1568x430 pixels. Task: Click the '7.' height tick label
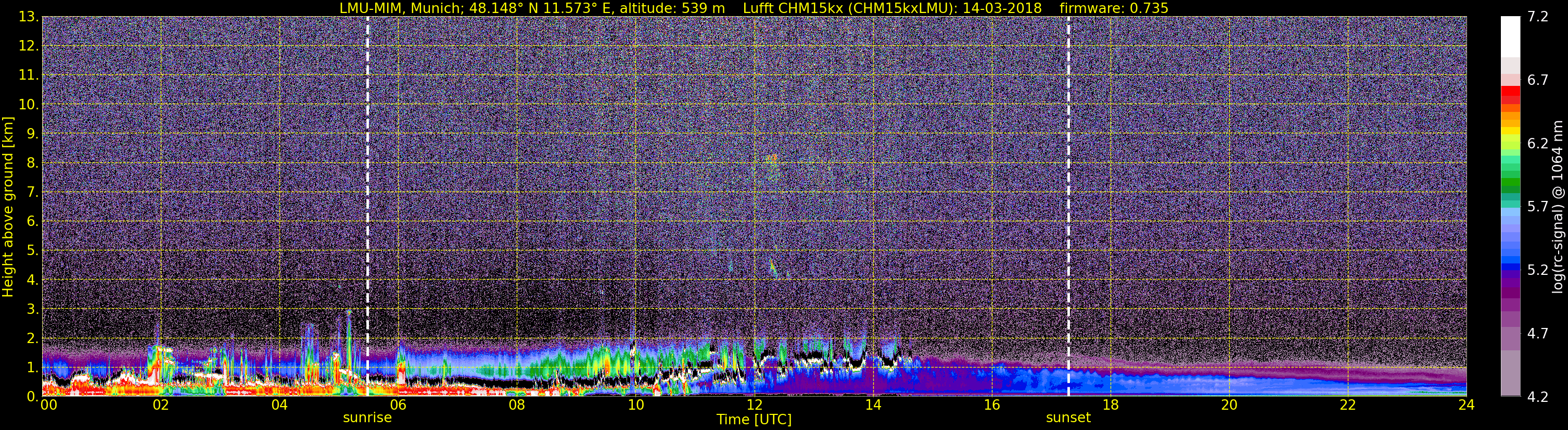pos(33,193)
